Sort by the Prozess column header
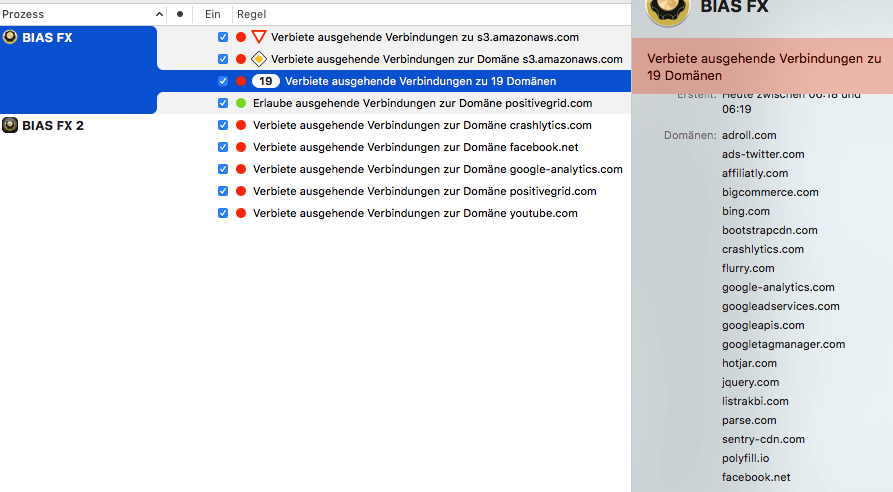Viewport: 893px width, 492px height. 23,14
